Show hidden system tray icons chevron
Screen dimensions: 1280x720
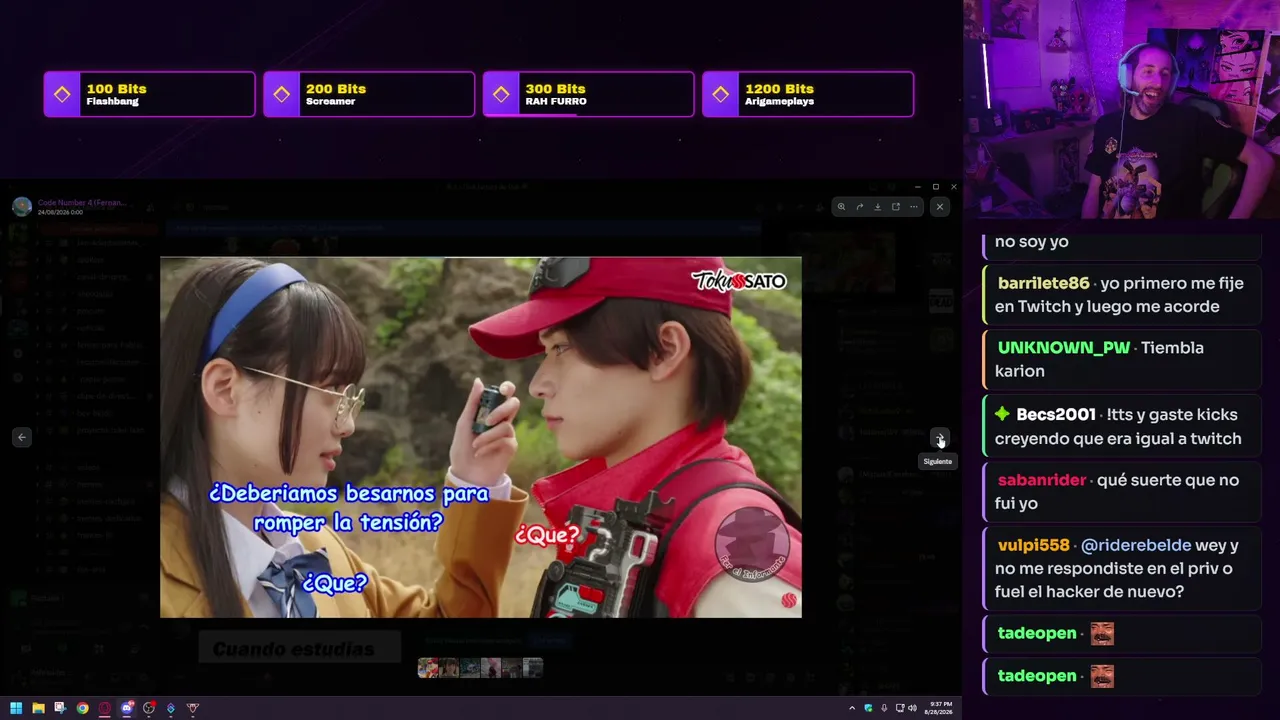[x=852, y=708]
